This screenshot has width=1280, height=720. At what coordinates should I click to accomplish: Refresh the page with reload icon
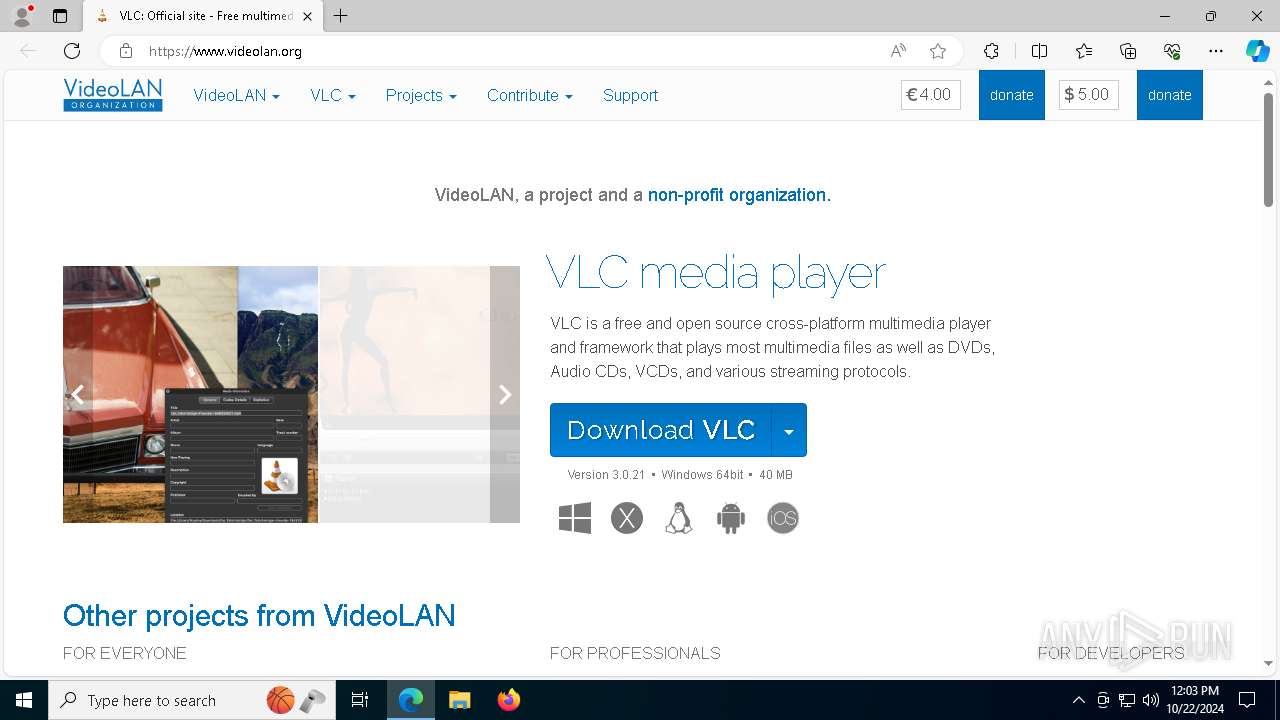click(x=72, y=51)
